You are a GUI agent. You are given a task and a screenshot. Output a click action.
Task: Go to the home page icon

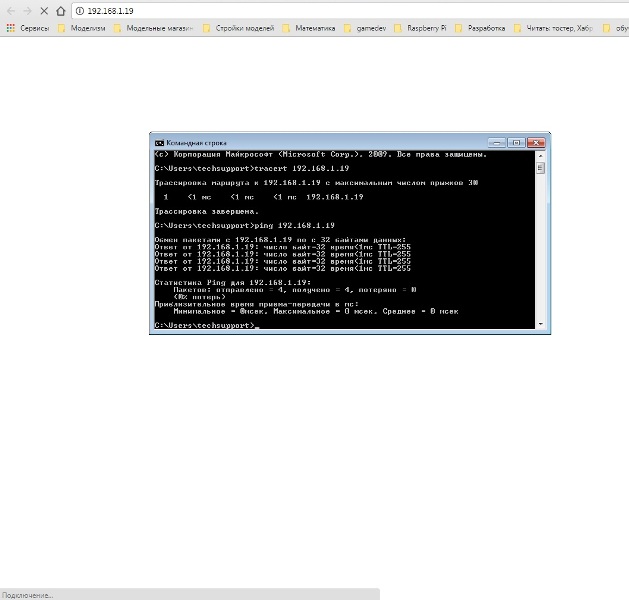[x=61, y=11]
